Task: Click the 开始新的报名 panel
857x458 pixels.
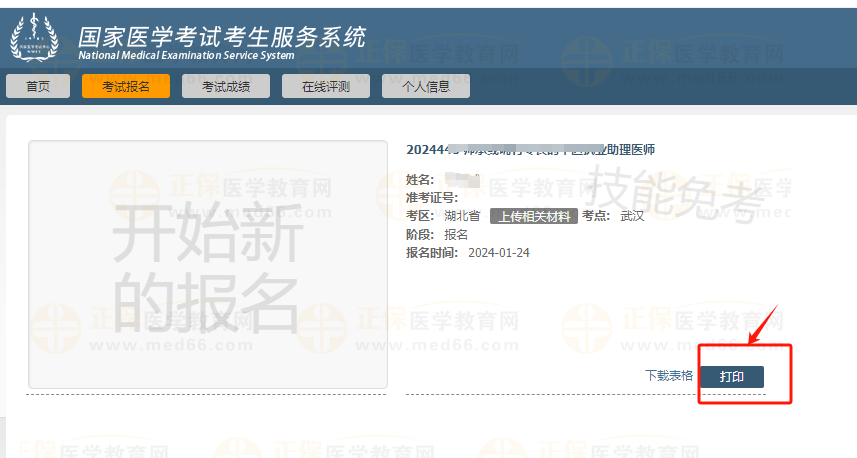Action: point(207,264)
